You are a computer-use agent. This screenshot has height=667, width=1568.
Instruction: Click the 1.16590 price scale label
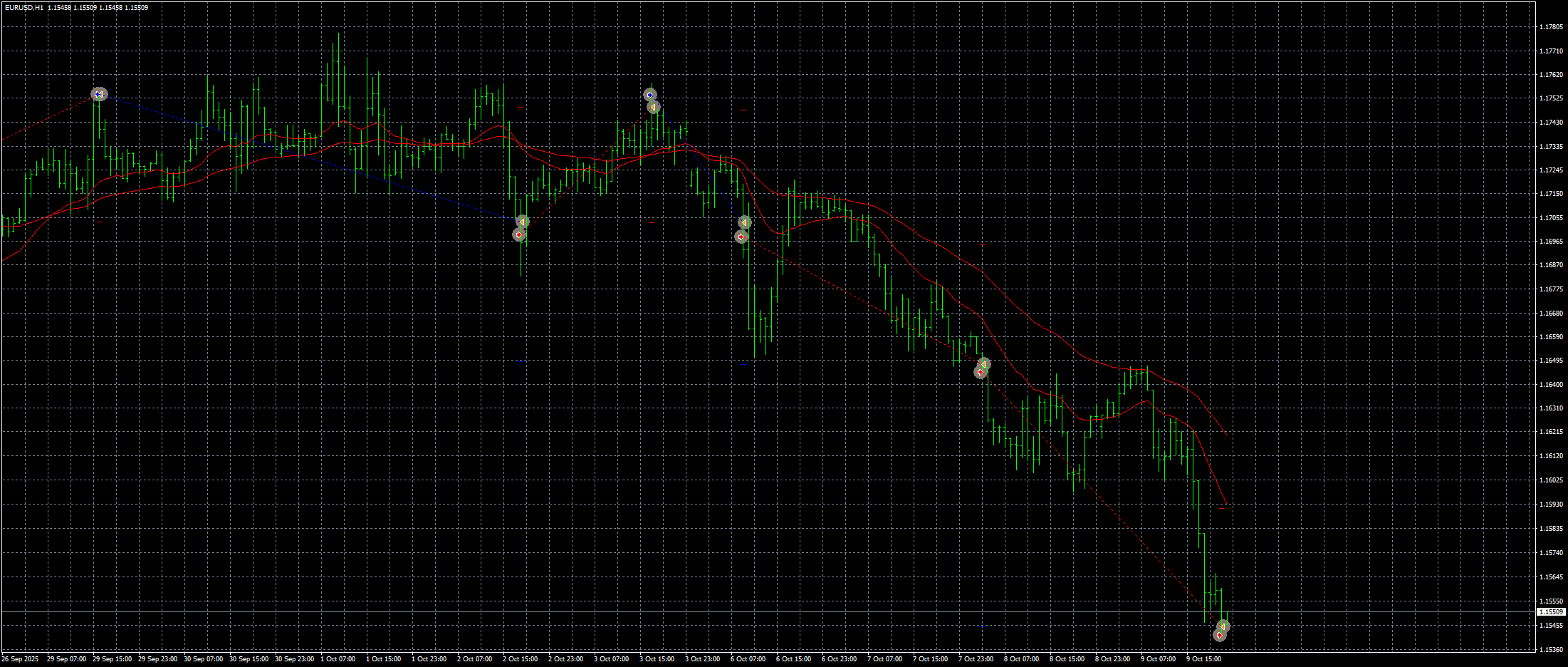(1551, 336)
